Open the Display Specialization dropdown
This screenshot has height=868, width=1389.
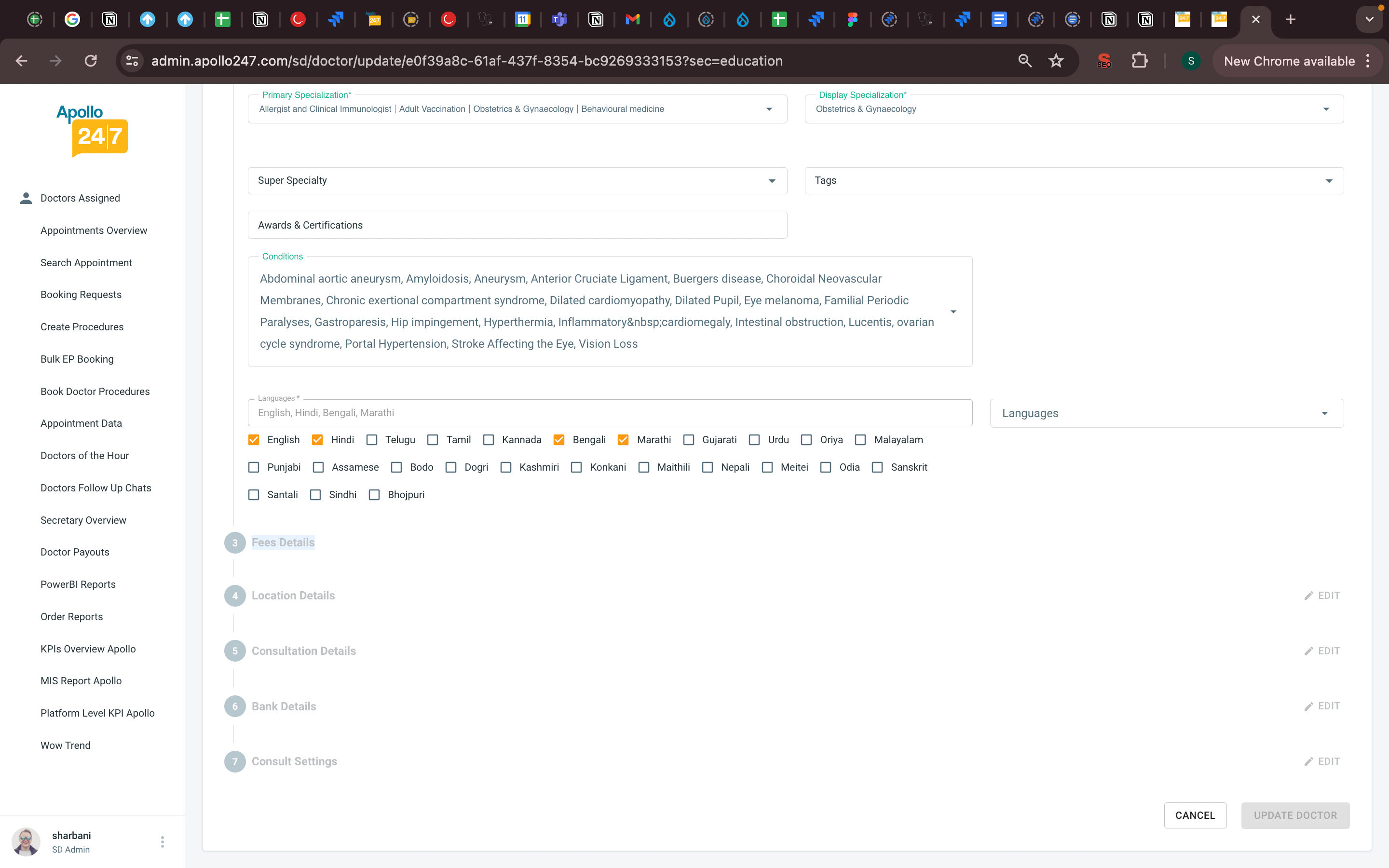point(1325,109)
